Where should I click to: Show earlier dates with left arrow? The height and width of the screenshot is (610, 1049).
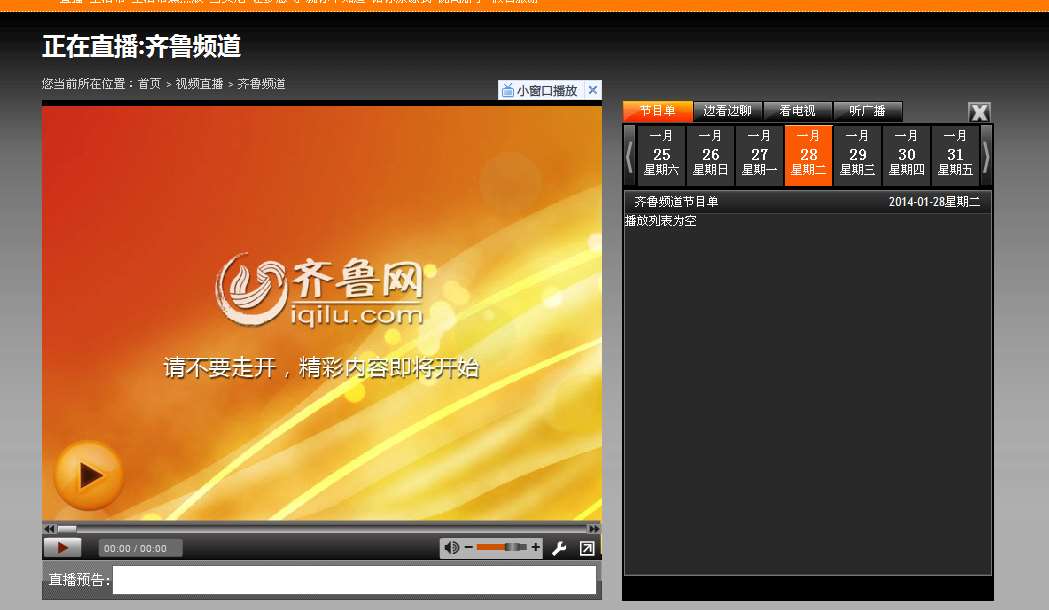click(x=629, y=155)
